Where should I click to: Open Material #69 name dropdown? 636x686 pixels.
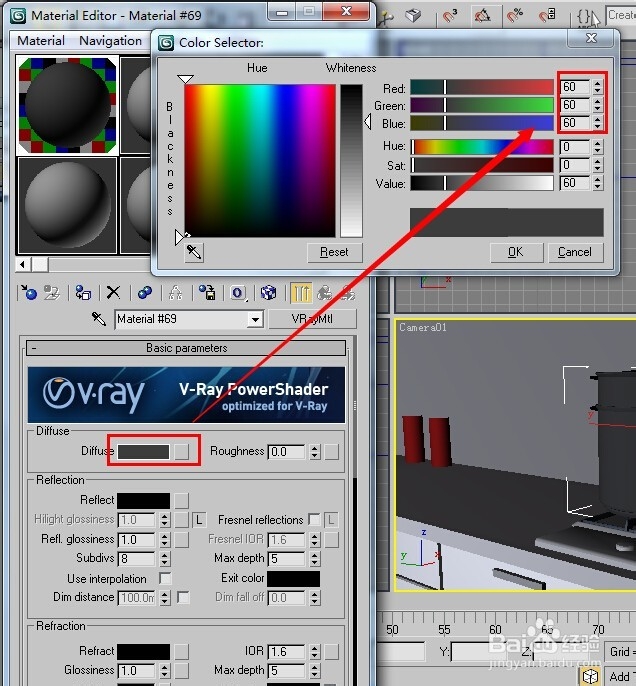[x=255, y=319]
